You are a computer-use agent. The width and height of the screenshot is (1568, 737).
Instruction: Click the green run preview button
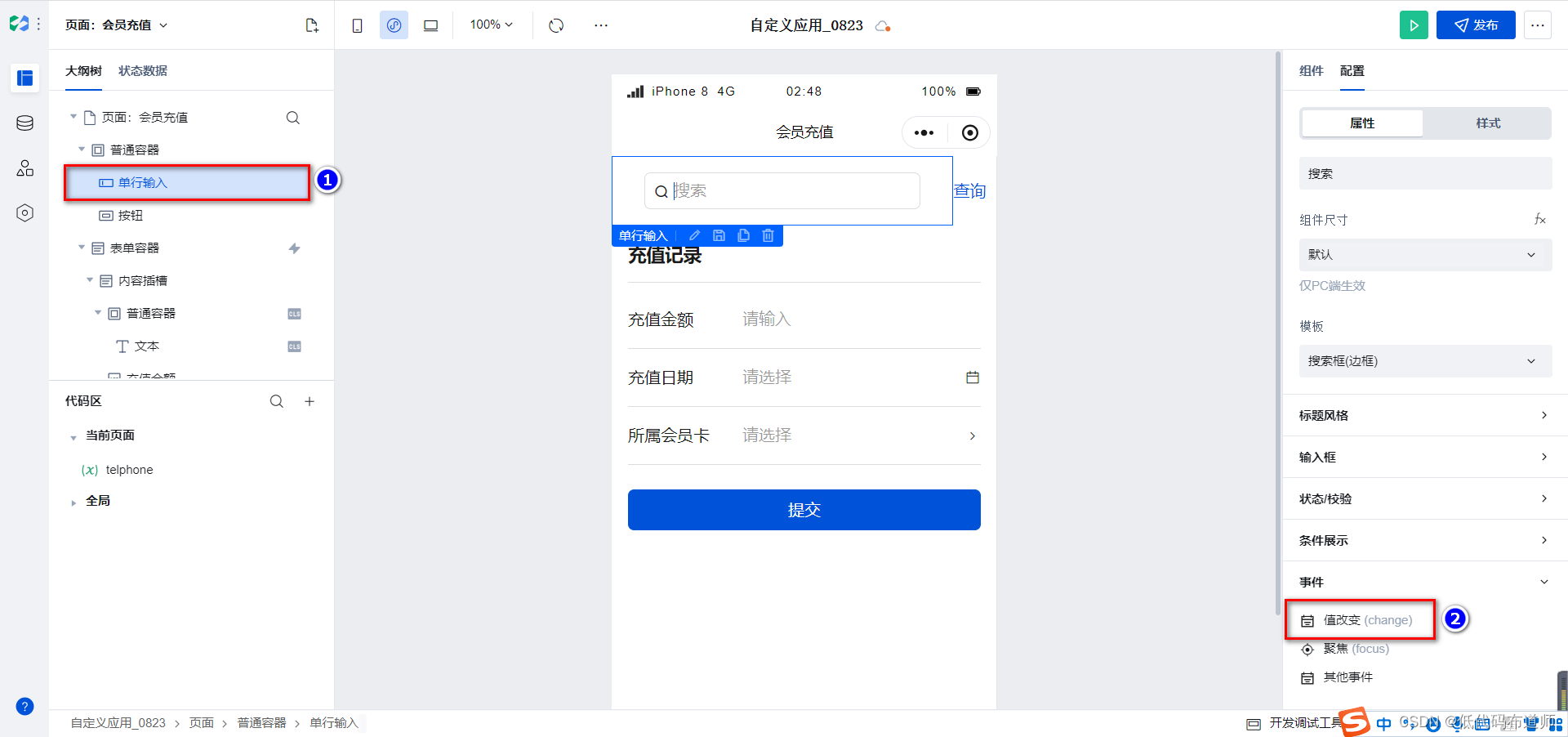click(1414, 25)
